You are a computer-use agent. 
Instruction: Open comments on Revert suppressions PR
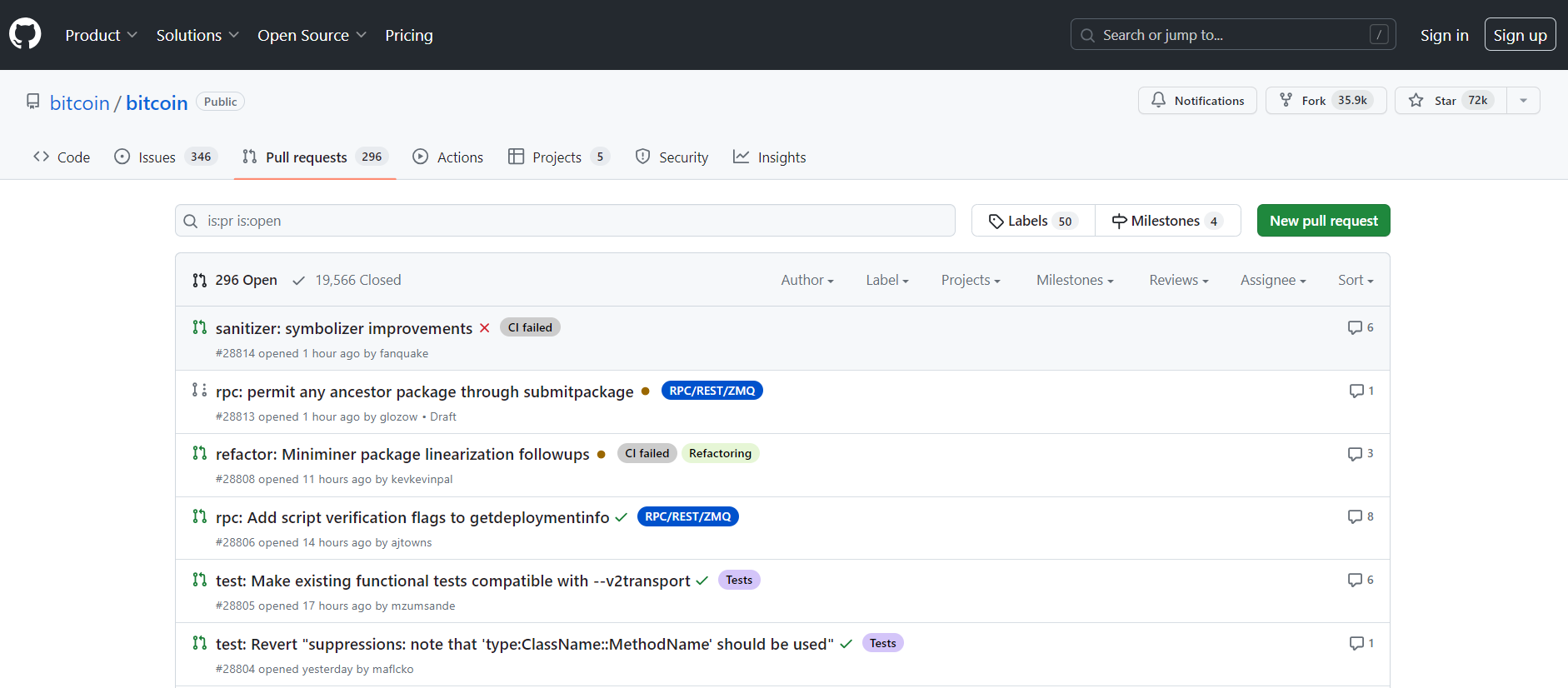(x=1361, y=643)
